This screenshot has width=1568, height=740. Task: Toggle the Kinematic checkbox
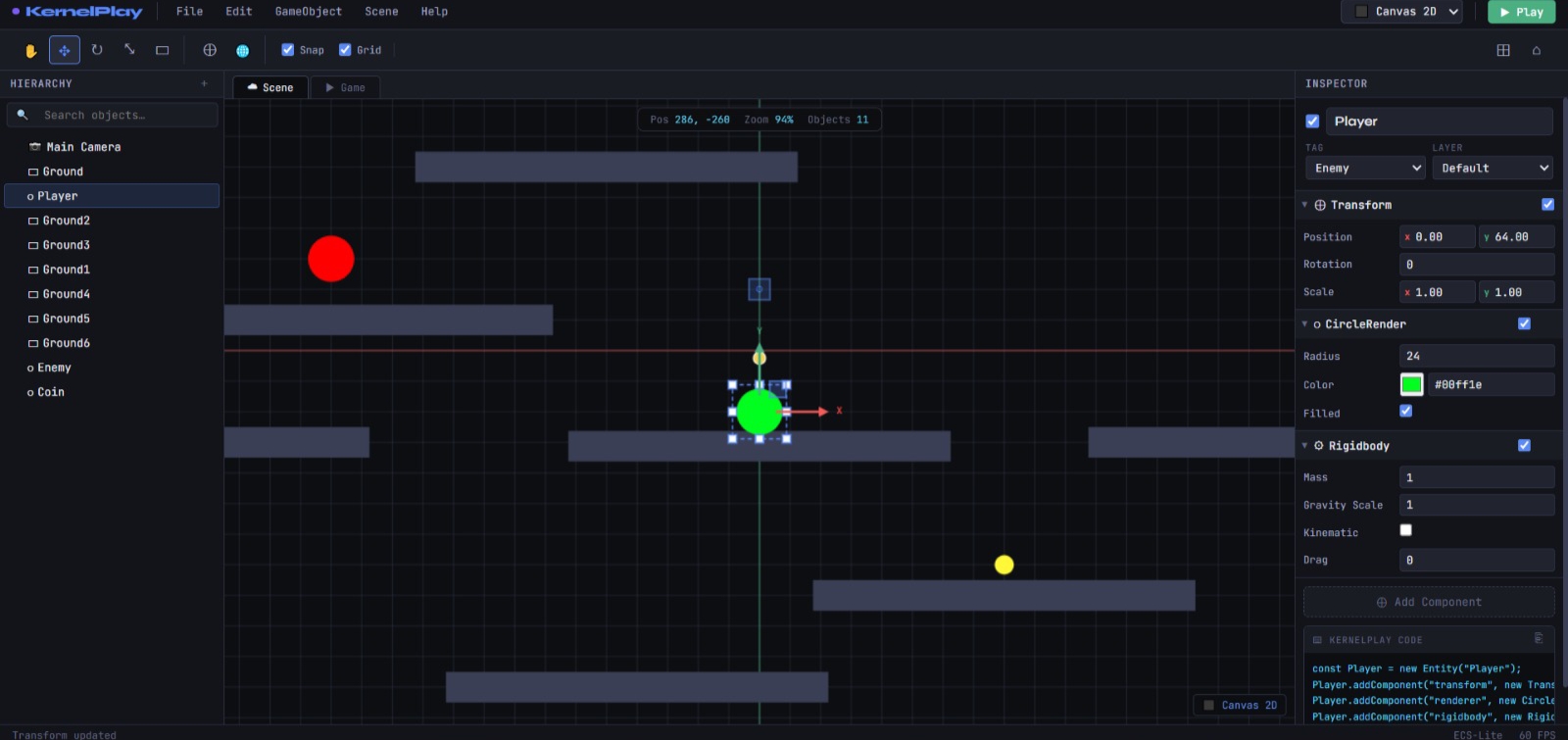[1406, 530]
